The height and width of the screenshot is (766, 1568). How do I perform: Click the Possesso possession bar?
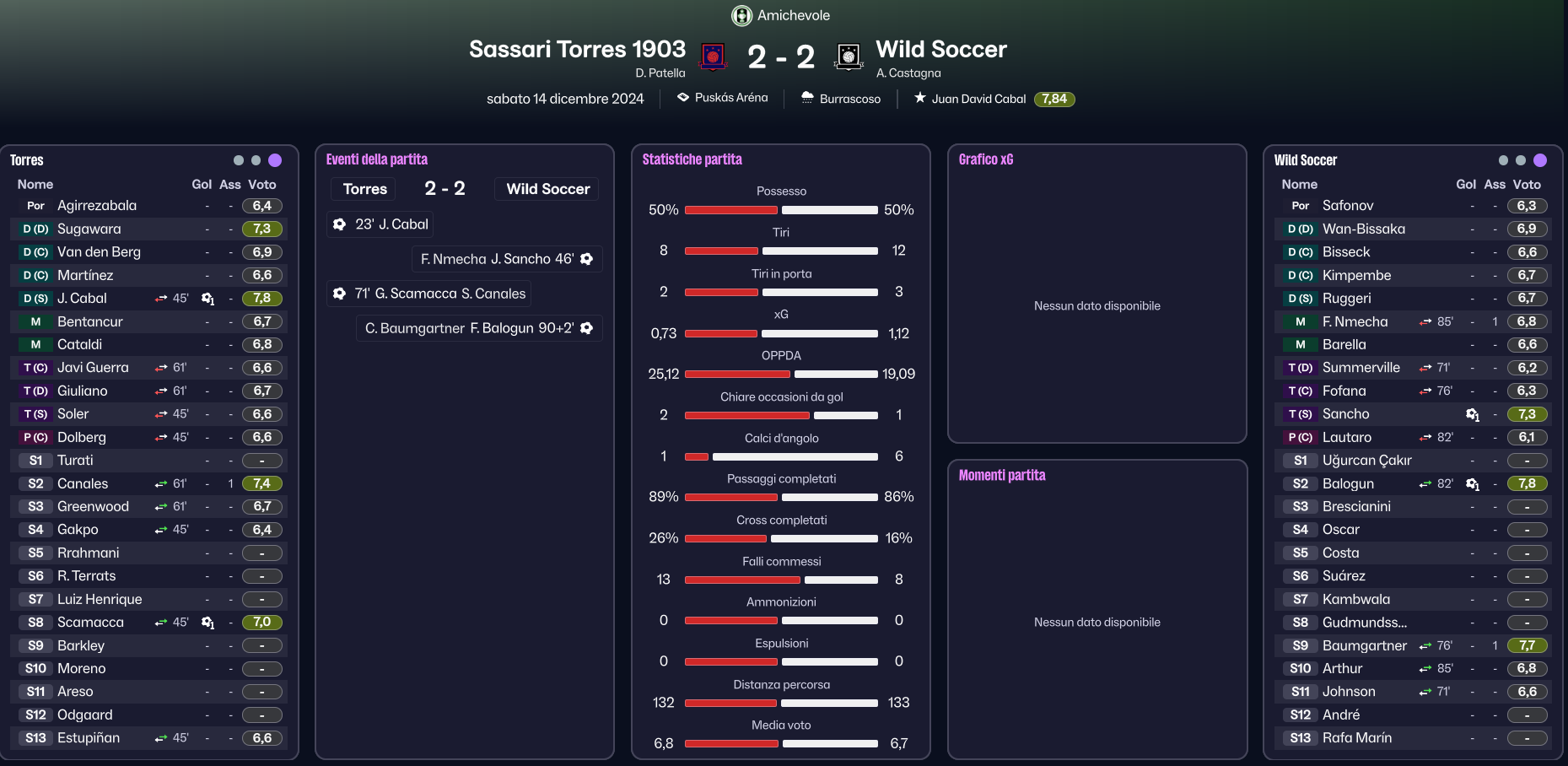[x=781, y=210]
